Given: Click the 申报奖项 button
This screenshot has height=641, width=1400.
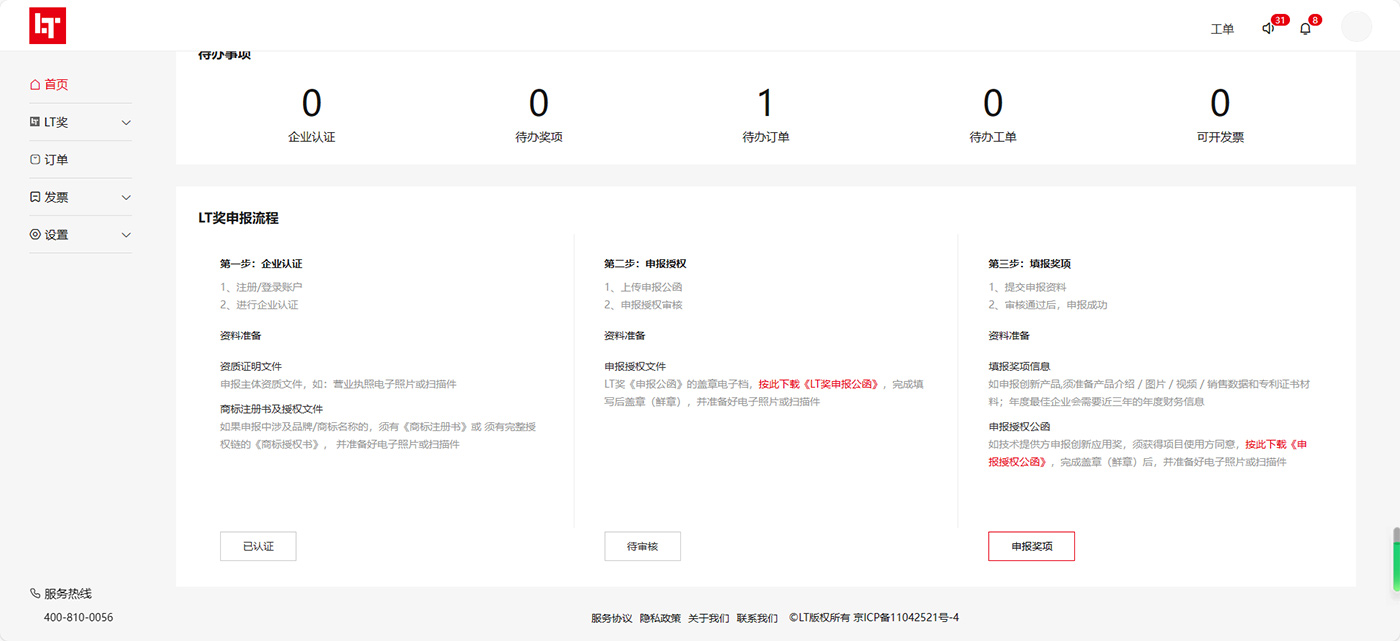Looking at the screenshot, I should click(x=1031, y=547).
